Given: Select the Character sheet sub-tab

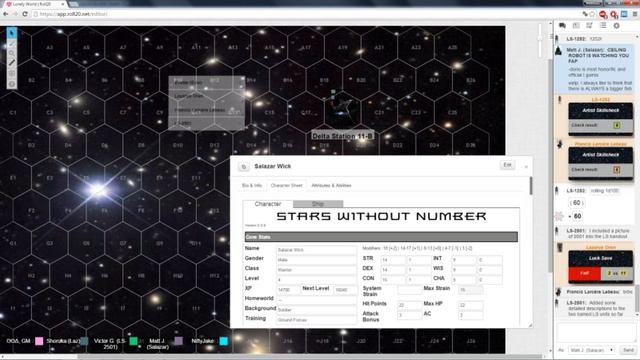Looking at the screenshot, I should pyautogui.click(x=268, y=204).
